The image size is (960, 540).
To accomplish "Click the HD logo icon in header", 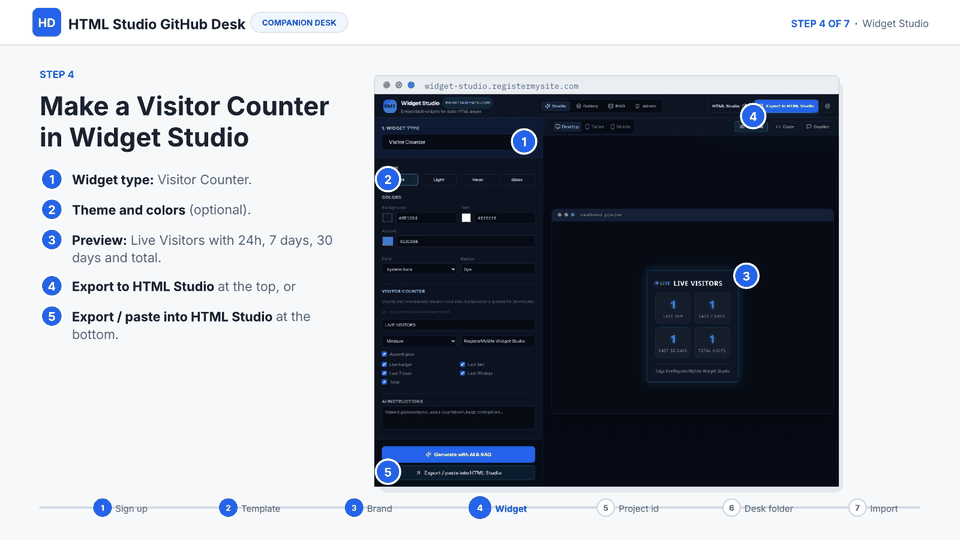I will point(47,23).
